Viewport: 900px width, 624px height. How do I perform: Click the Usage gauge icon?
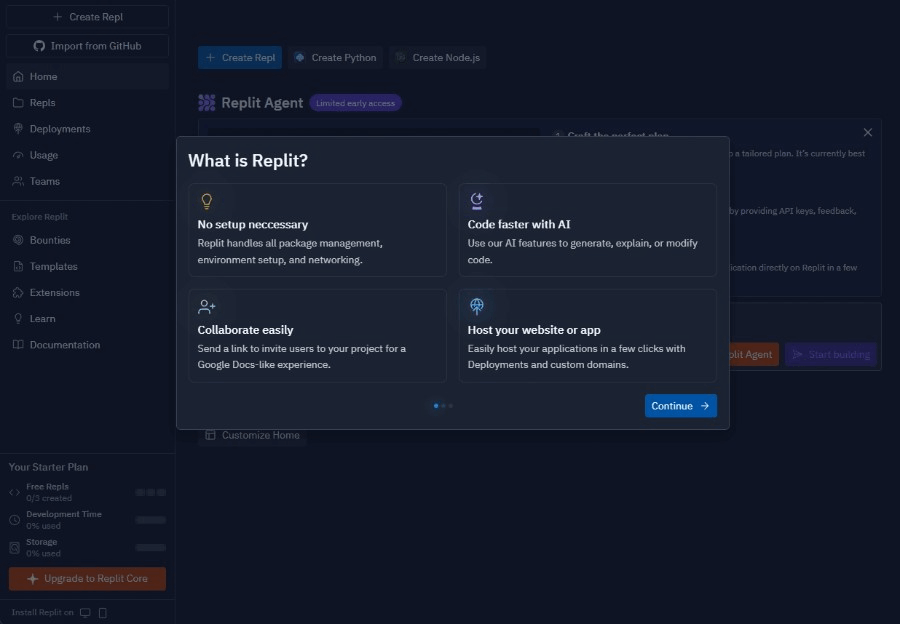(x=18, y=155)
